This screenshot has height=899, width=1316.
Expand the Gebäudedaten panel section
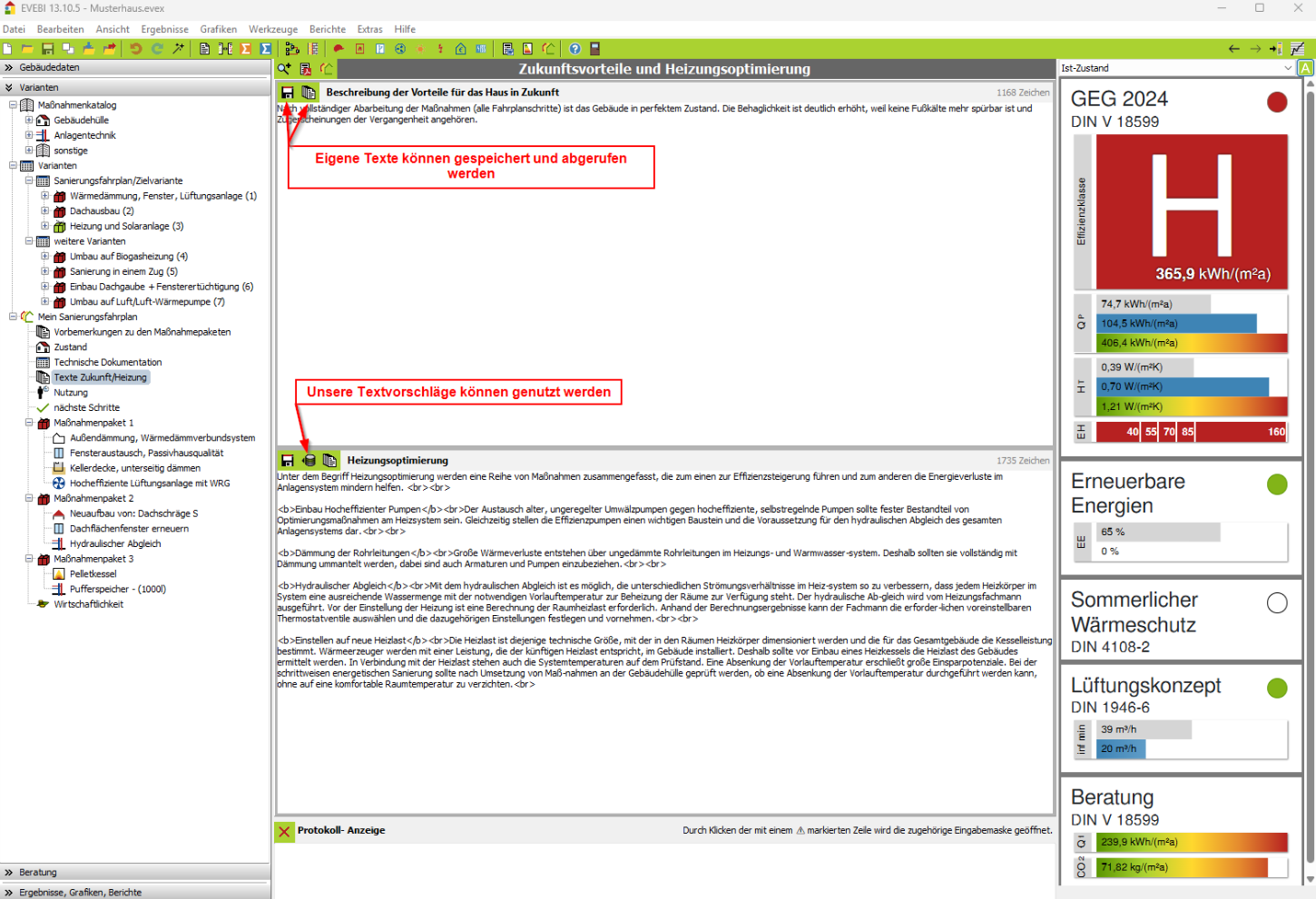click(x=9, y=68)
